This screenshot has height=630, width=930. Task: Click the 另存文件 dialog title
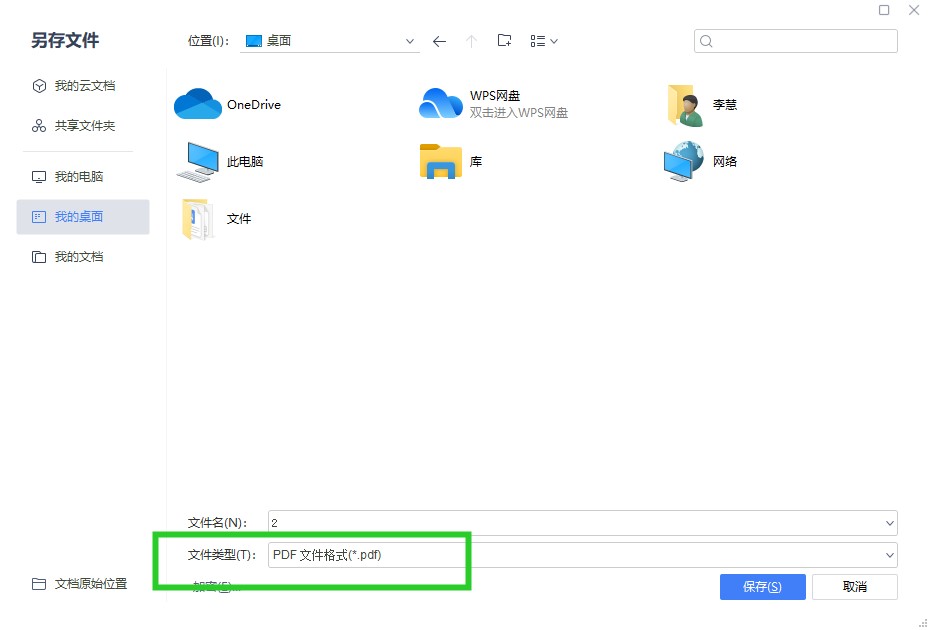(x=65, y=40)
